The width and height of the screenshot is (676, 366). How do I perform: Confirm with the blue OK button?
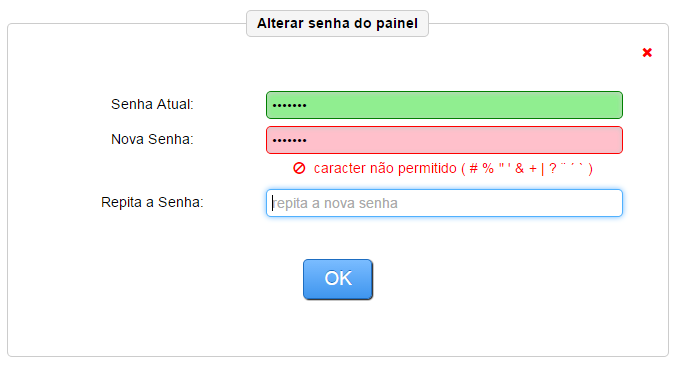(338, 279)
